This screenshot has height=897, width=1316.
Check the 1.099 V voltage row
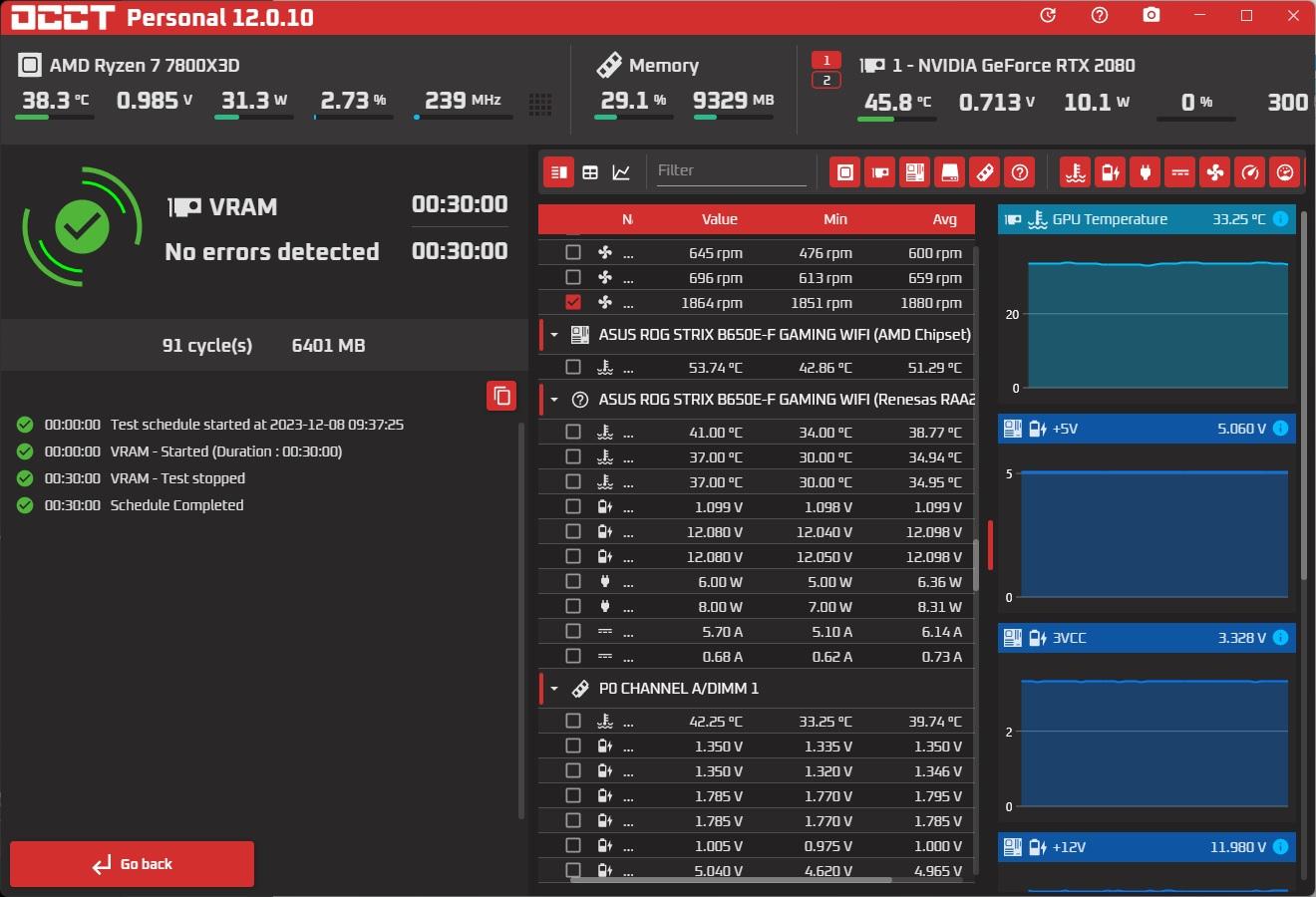point(573,506)
